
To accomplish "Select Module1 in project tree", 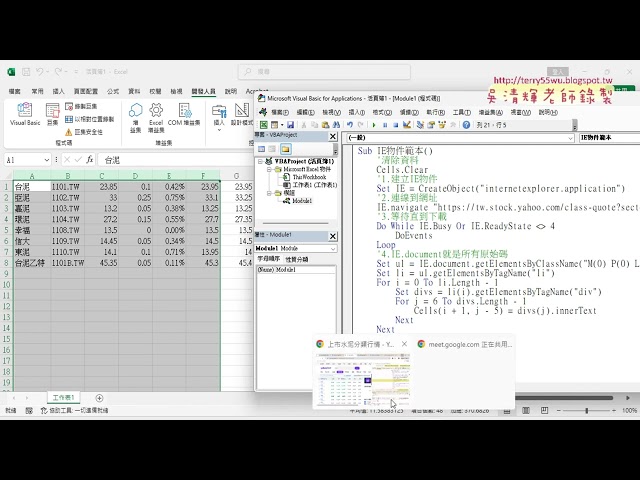I will (302, 201).
